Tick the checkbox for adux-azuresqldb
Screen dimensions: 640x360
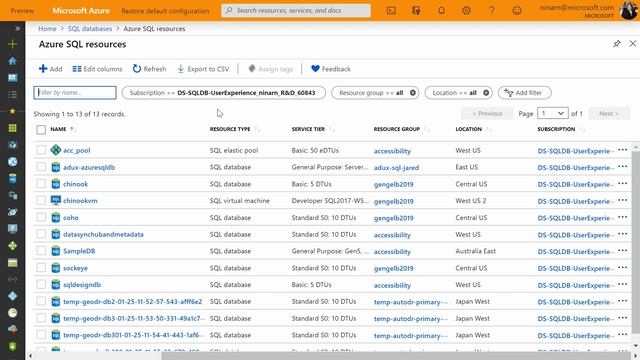coord(41,167)
